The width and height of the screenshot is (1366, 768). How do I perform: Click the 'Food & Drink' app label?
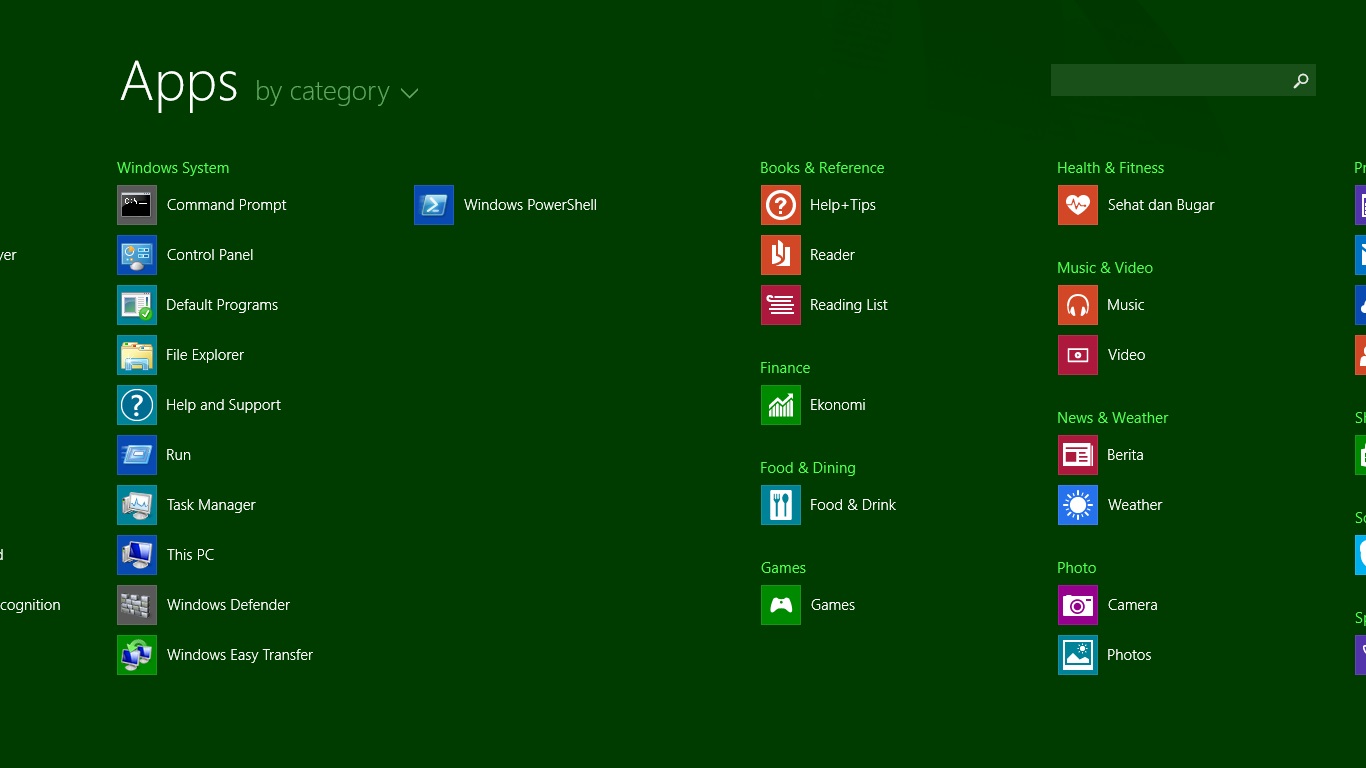coord(853,505)
